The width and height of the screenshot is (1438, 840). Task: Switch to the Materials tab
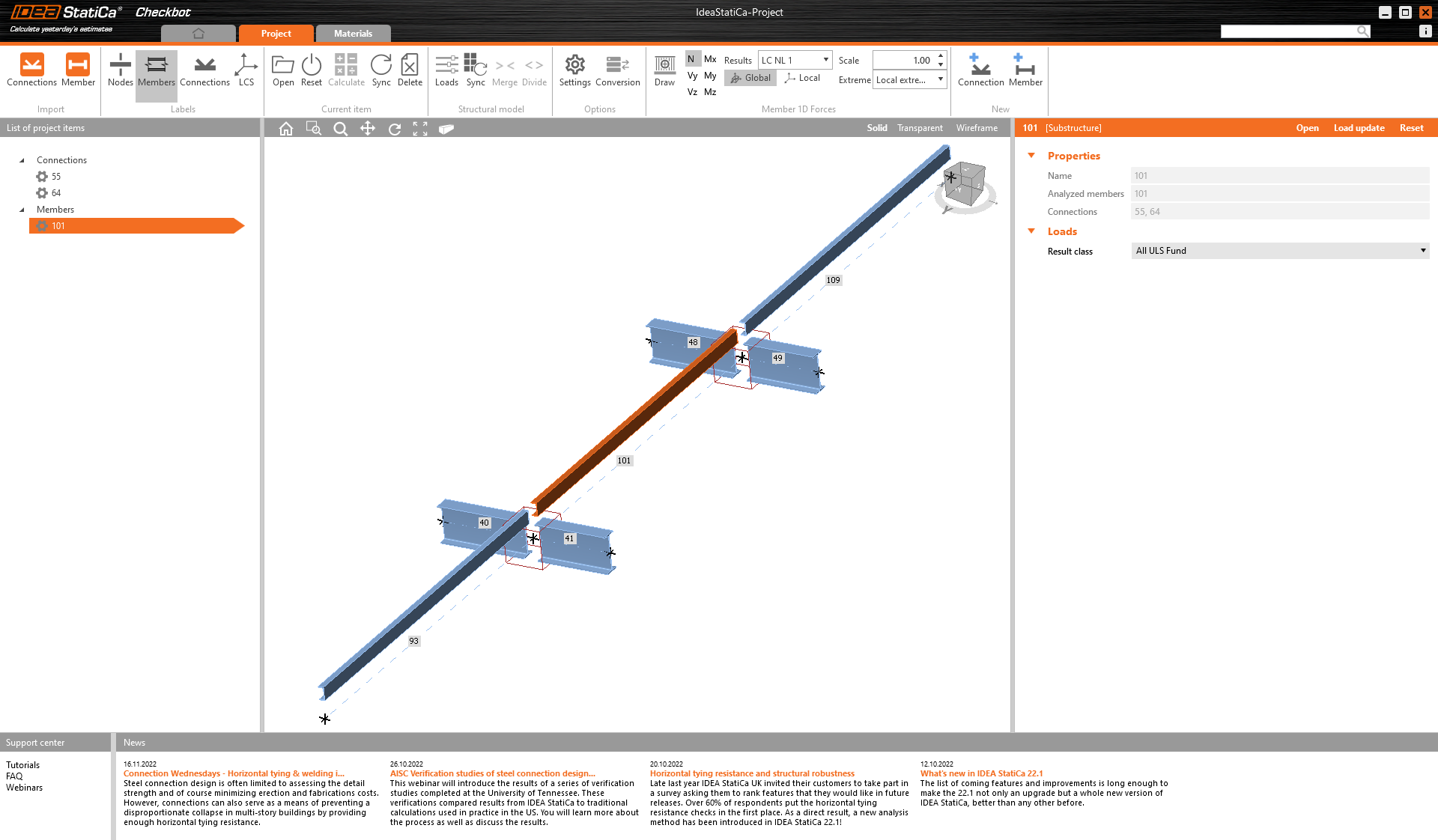(x=353, y=34)
